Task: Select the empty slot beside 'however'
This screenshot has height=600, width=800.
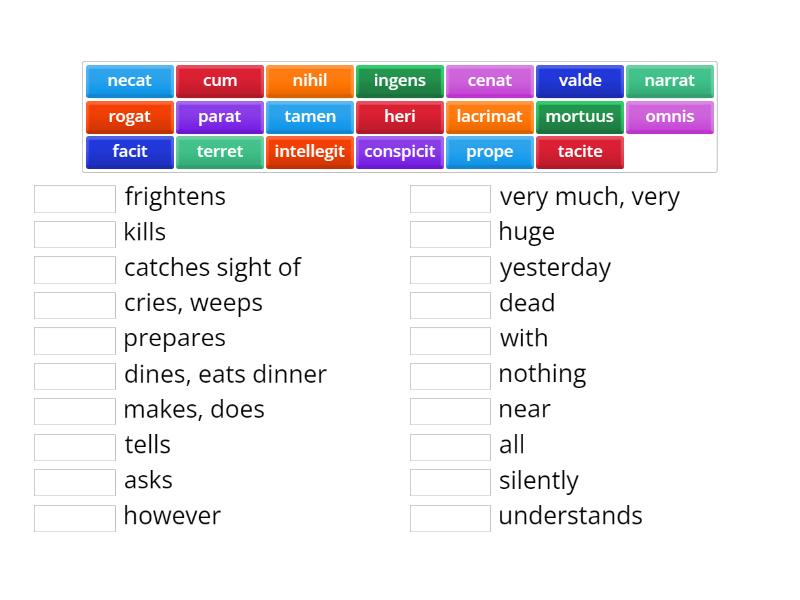Action: coord(74,517)
